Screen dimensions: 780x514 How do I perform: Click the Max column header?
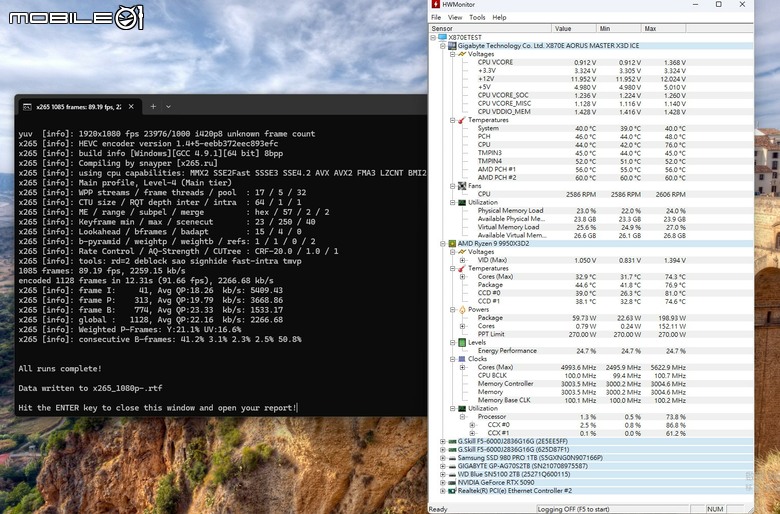pos(663,29)
